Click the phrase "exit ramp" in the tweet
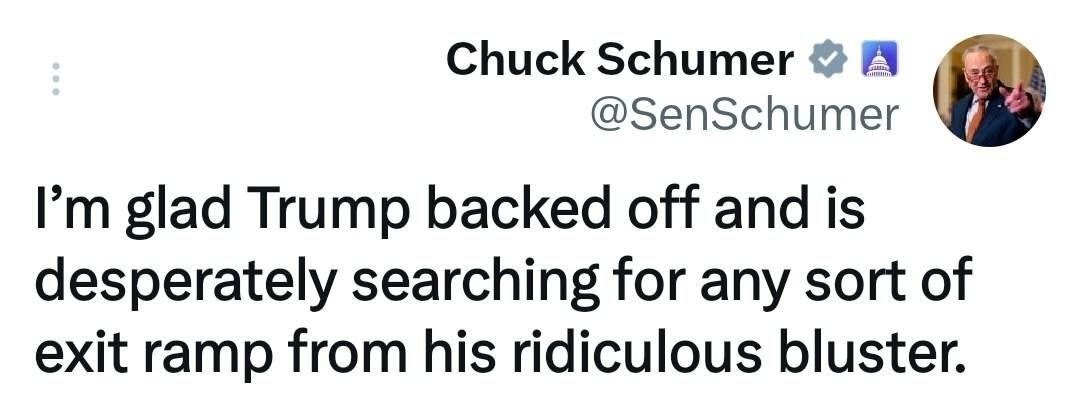This screenshot has height=414, width=1080. (x=144, y=352)
